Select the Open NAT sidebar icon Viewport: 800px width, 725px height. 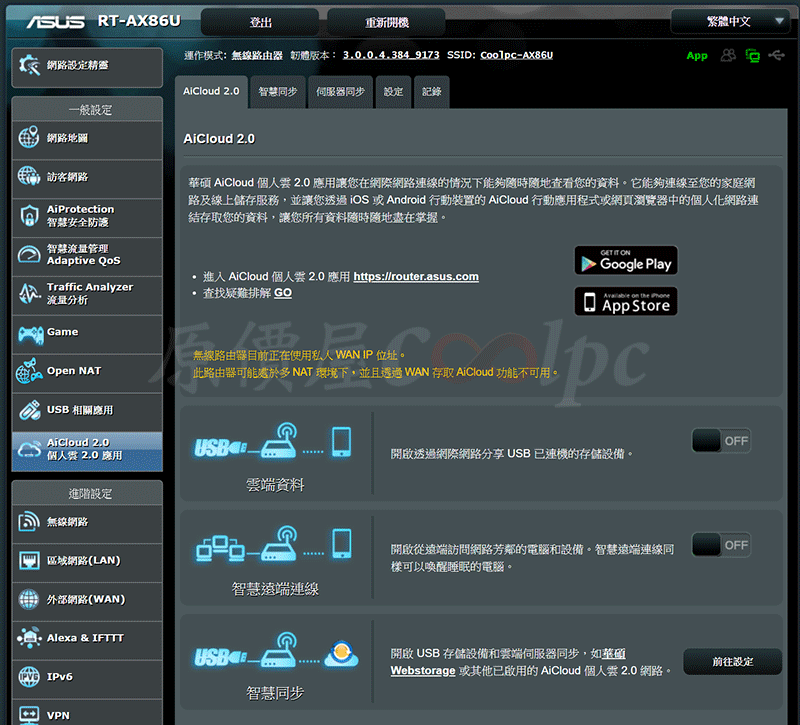click(29, 372)
